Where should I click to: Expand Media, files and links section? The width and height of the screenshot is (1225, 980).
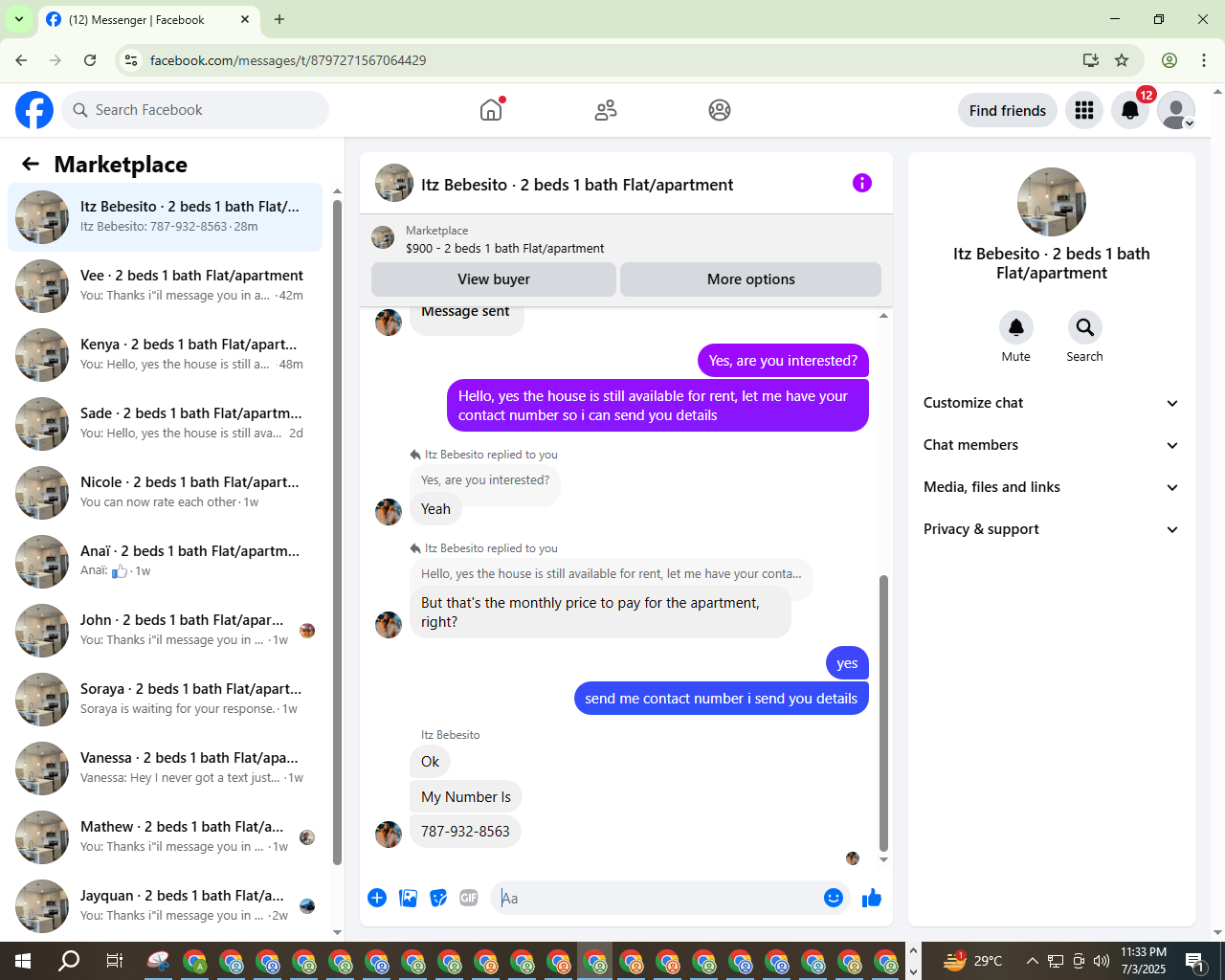(1051, 487)
